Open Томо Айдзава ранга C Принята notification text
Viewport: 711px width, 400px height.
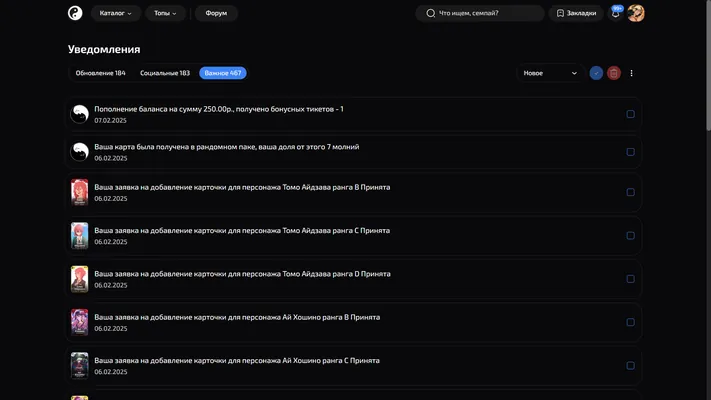(242, 231)
